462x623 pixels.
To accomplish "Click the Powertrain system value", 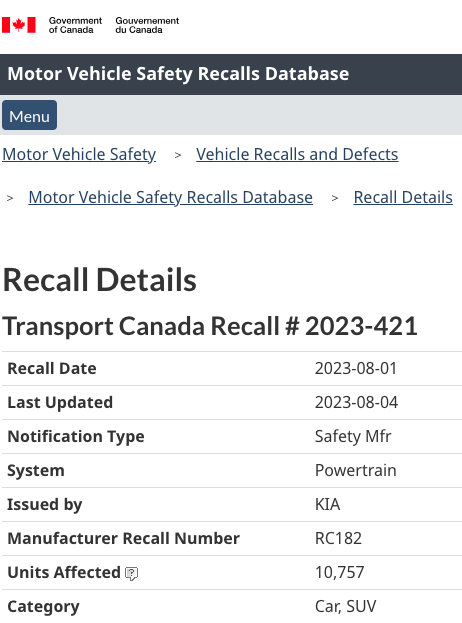I will [x=356, y=470].
